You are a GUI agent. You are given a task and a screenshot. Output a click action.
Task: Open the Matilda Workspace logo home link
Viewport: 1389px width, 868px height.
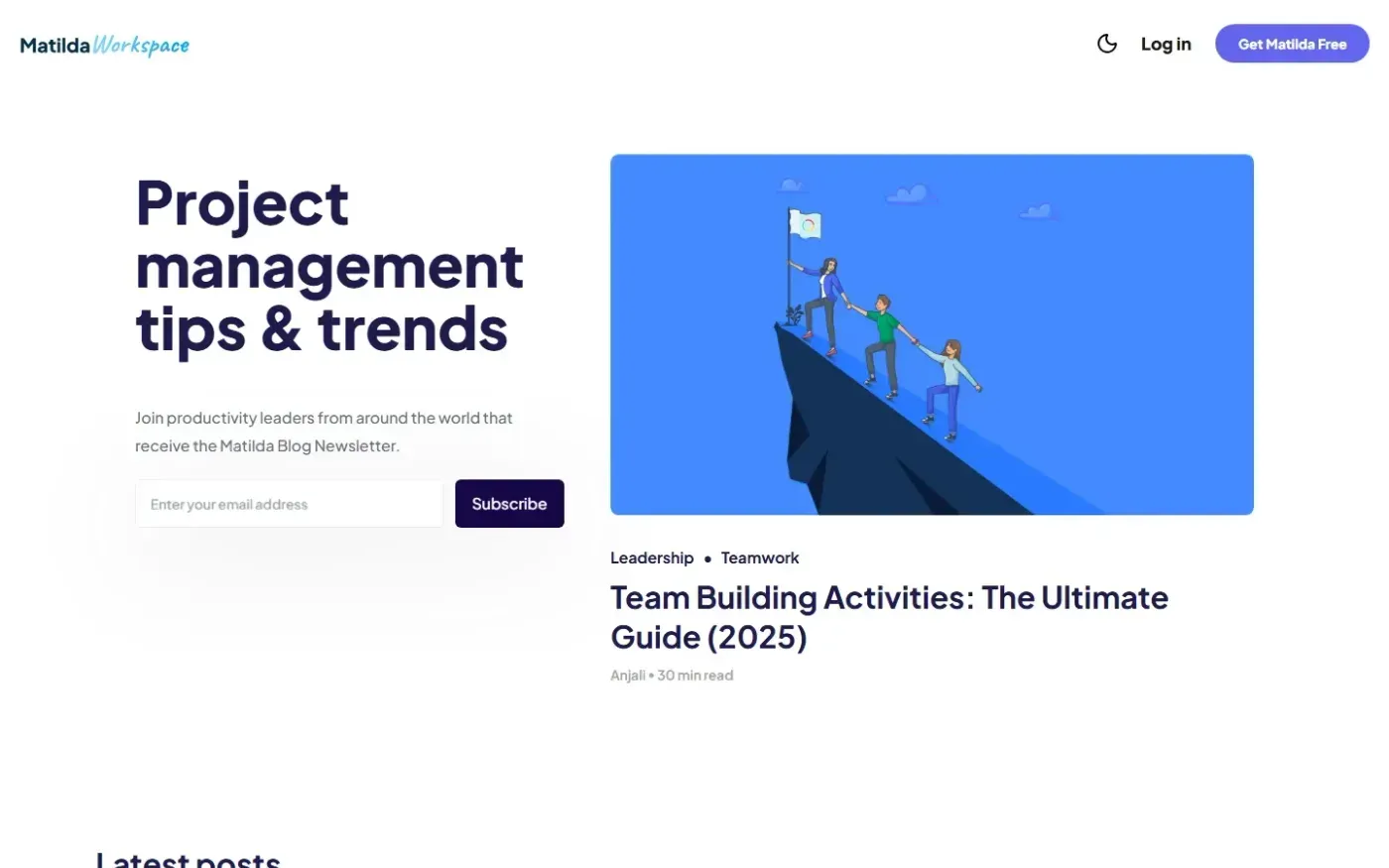(x=104, y=45)
